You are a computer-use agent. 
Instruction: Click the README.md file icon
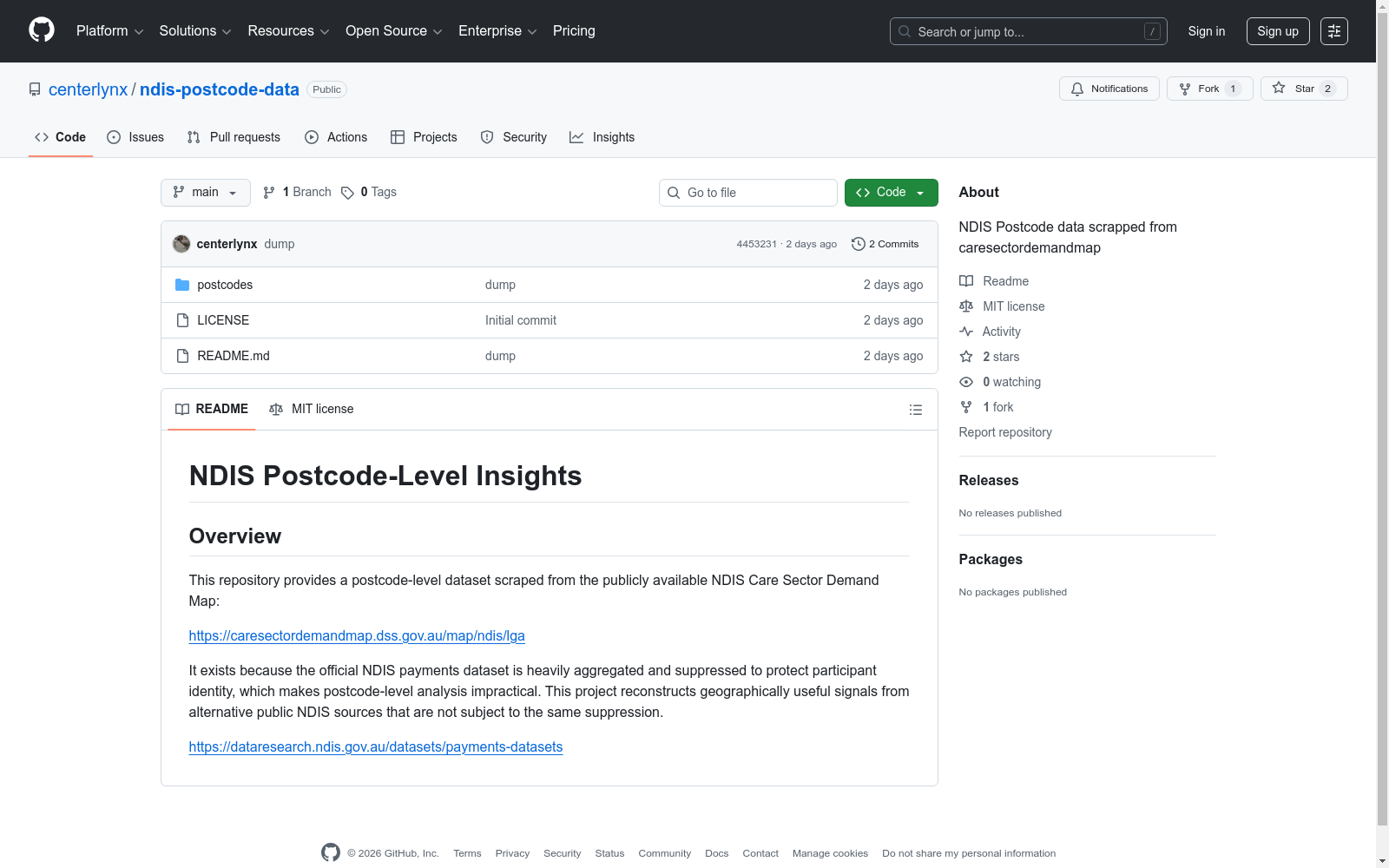tap(182, 356)
